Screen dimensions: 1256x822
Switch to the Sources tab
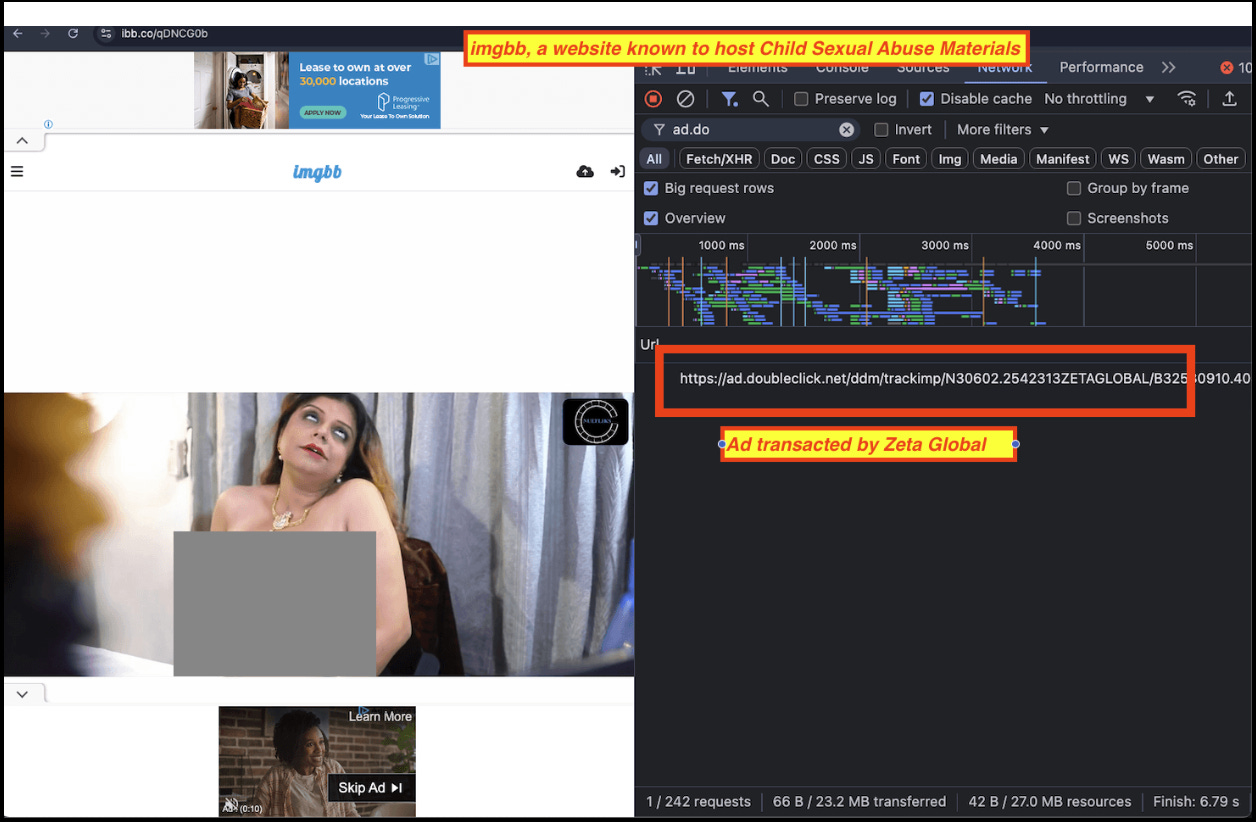923,67
